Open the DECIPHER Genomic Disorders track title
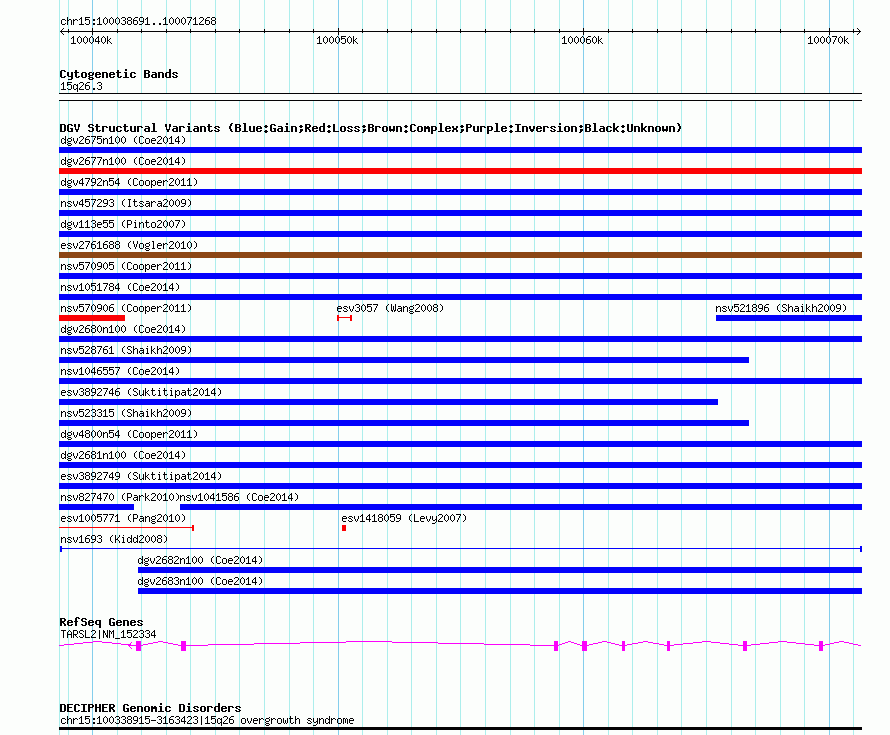890x735 pixels. (150, 708)
